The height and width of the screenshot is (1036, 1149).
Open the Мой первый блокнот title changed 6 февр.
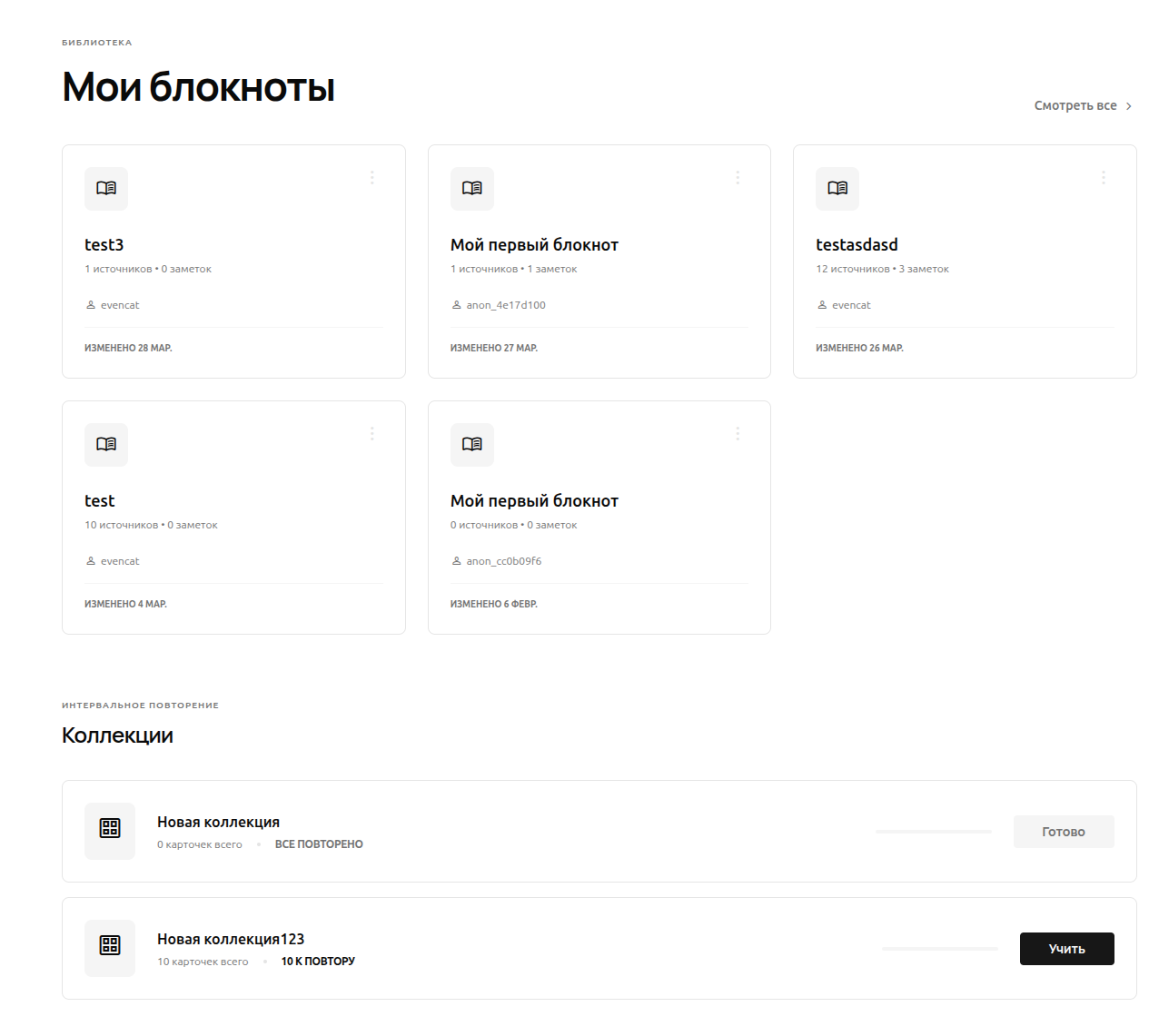[534, 501]
